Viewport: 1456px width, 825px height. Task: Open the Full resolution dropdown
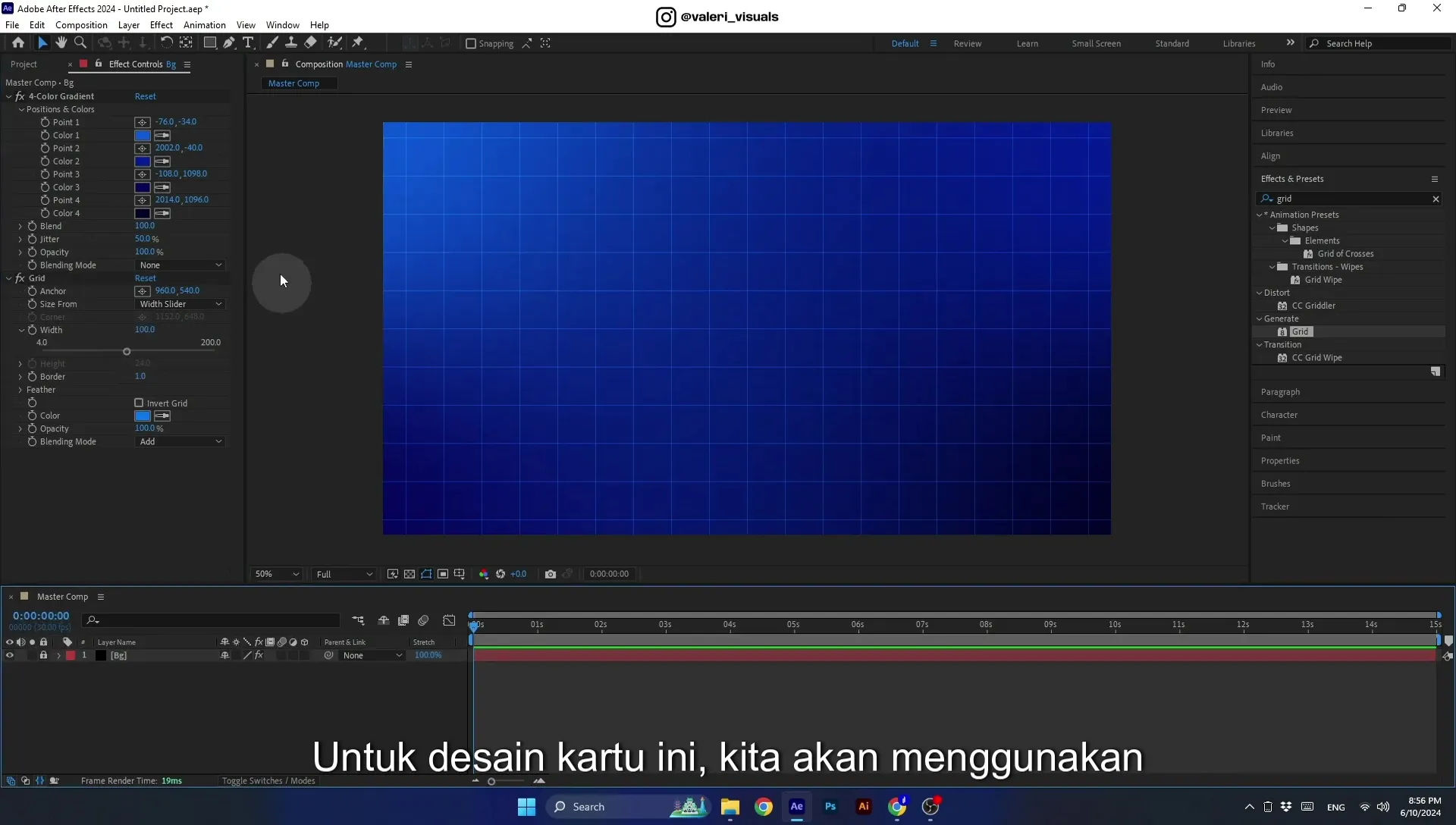click(x=344, y=574)
